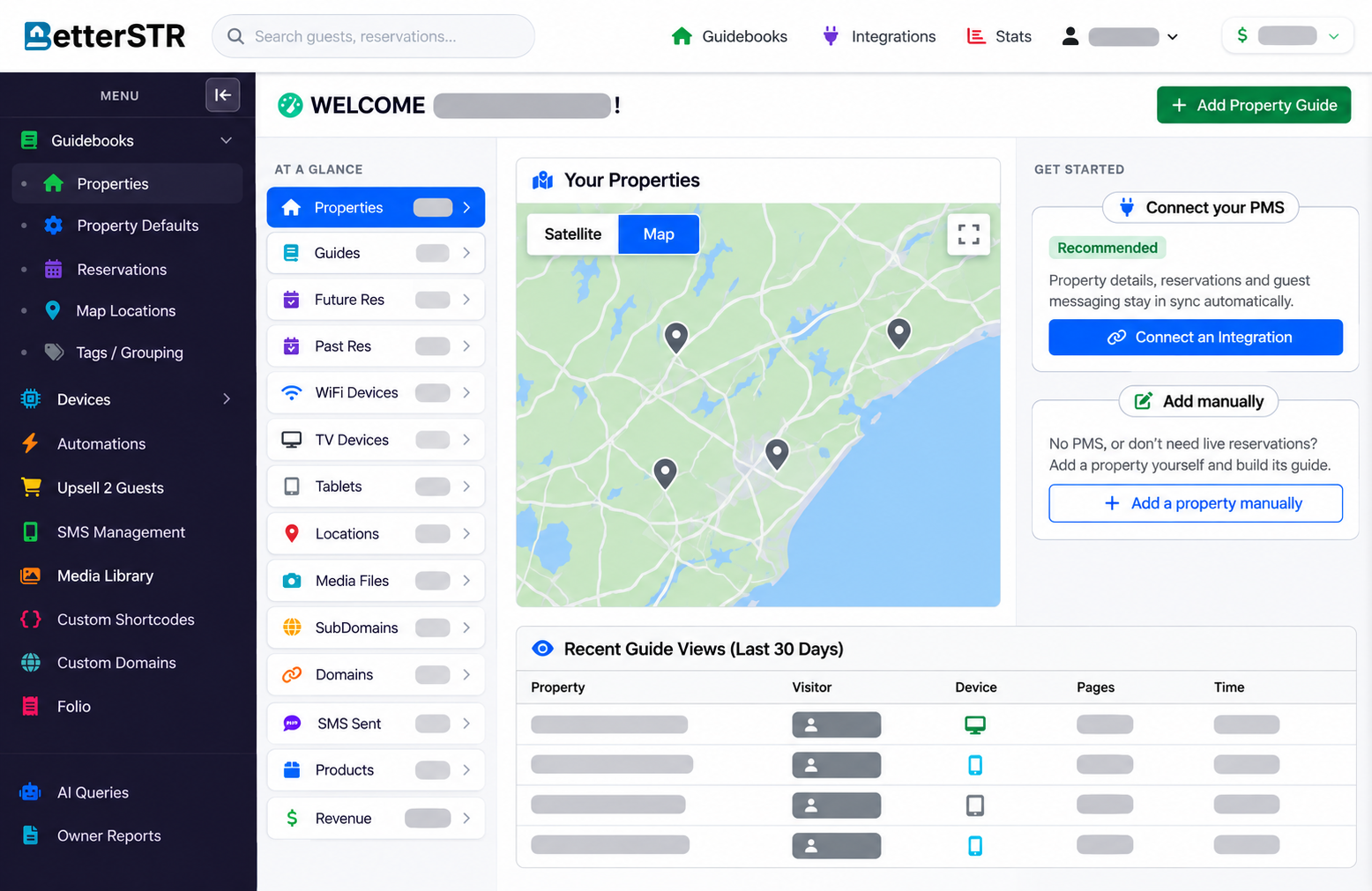Click the Visitor column header

(812, 687)
